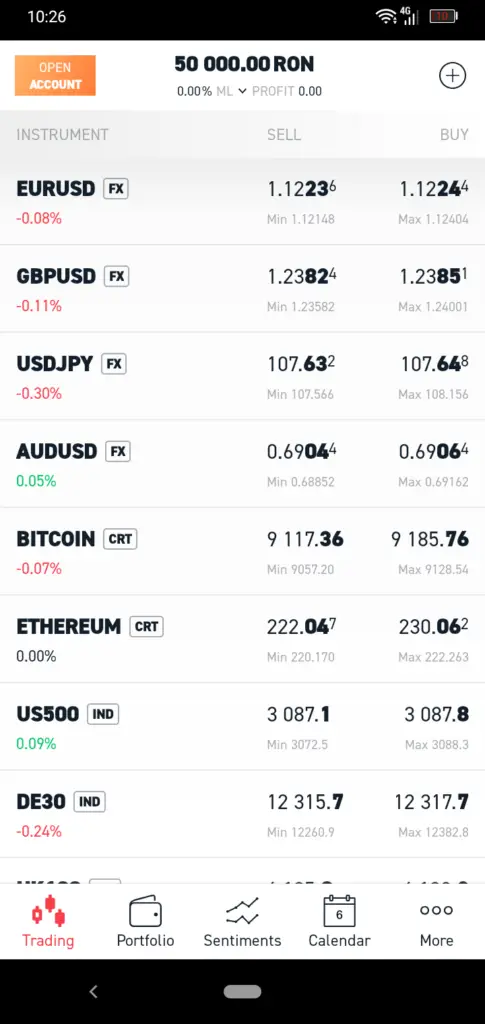Open the More three-dots menu

436,910
